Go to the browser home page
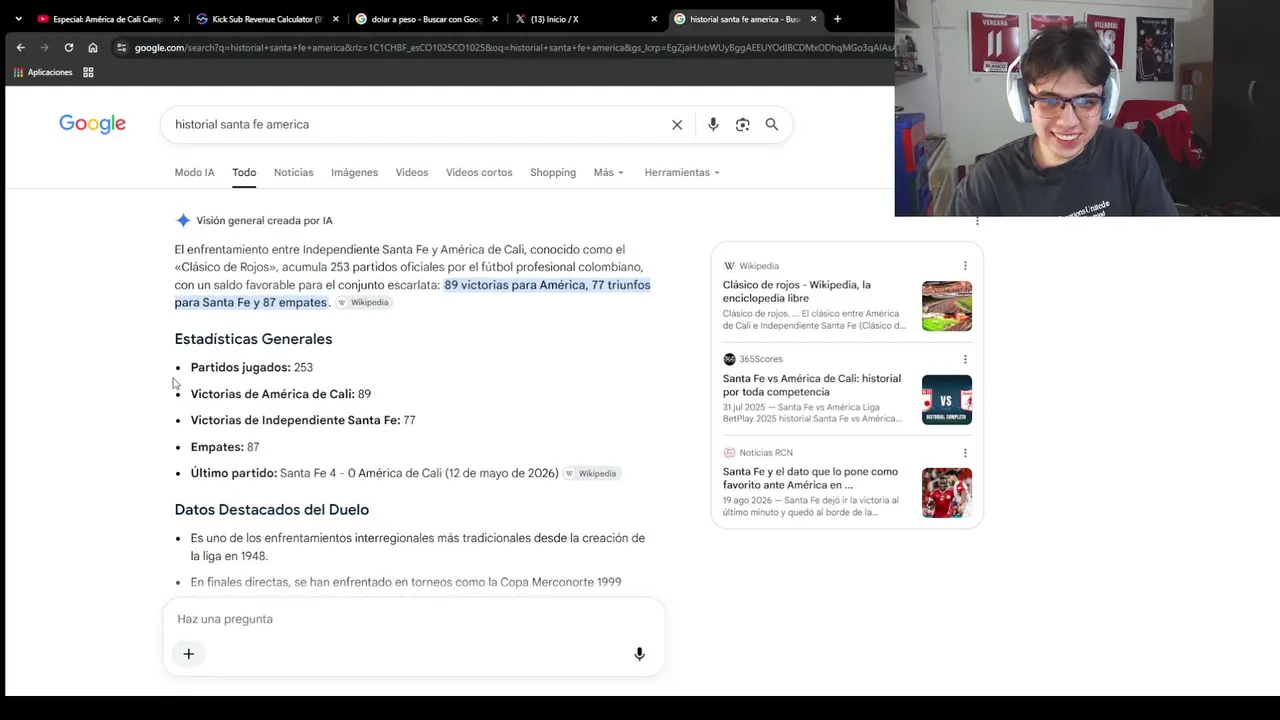 pyautogui.click(x=93, y=47)
